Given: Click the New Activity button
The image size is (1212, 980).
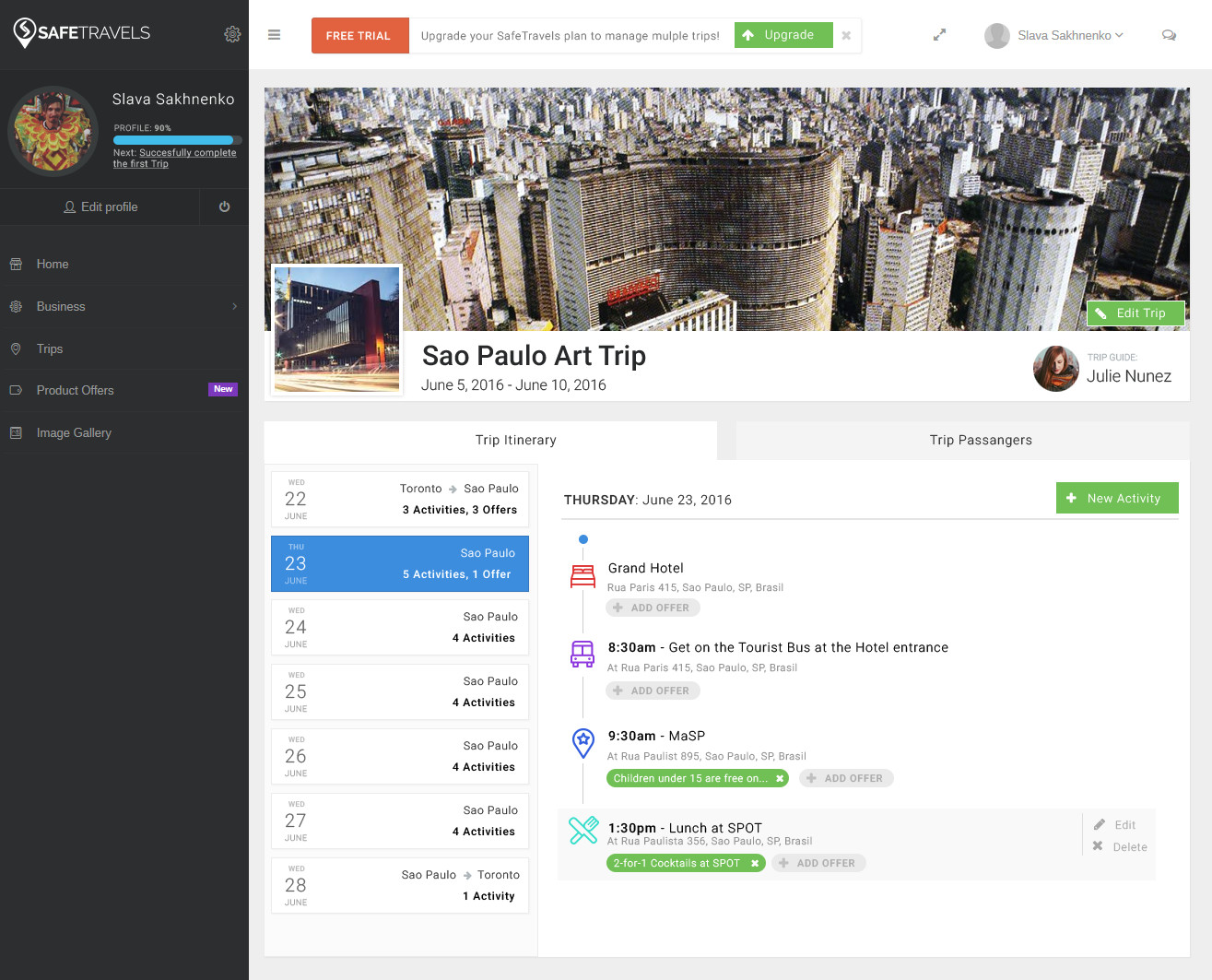Looking at the screenshot, I should tap(1116, 499).
